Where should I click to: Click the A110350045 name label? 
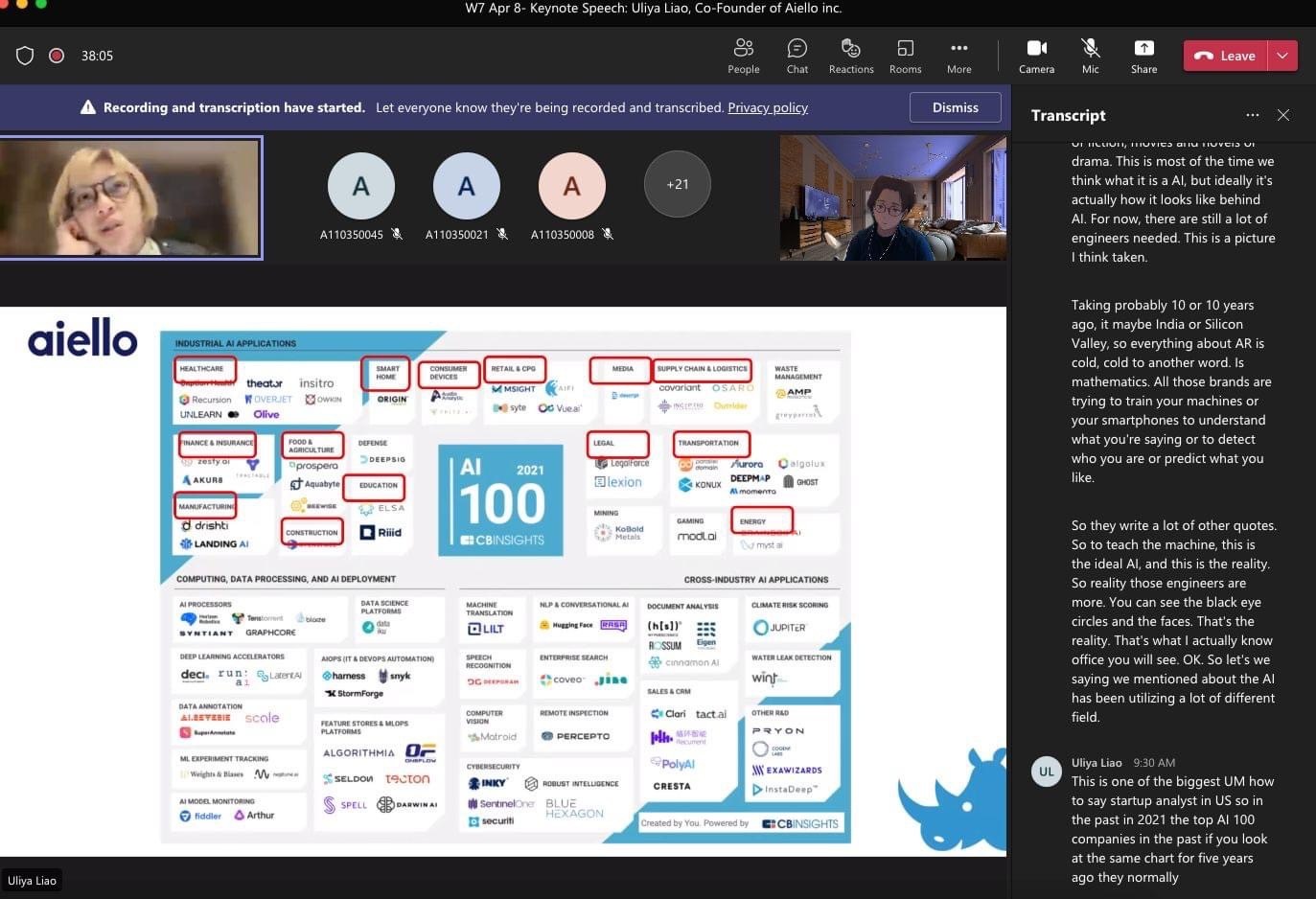(x=352, y=234)
